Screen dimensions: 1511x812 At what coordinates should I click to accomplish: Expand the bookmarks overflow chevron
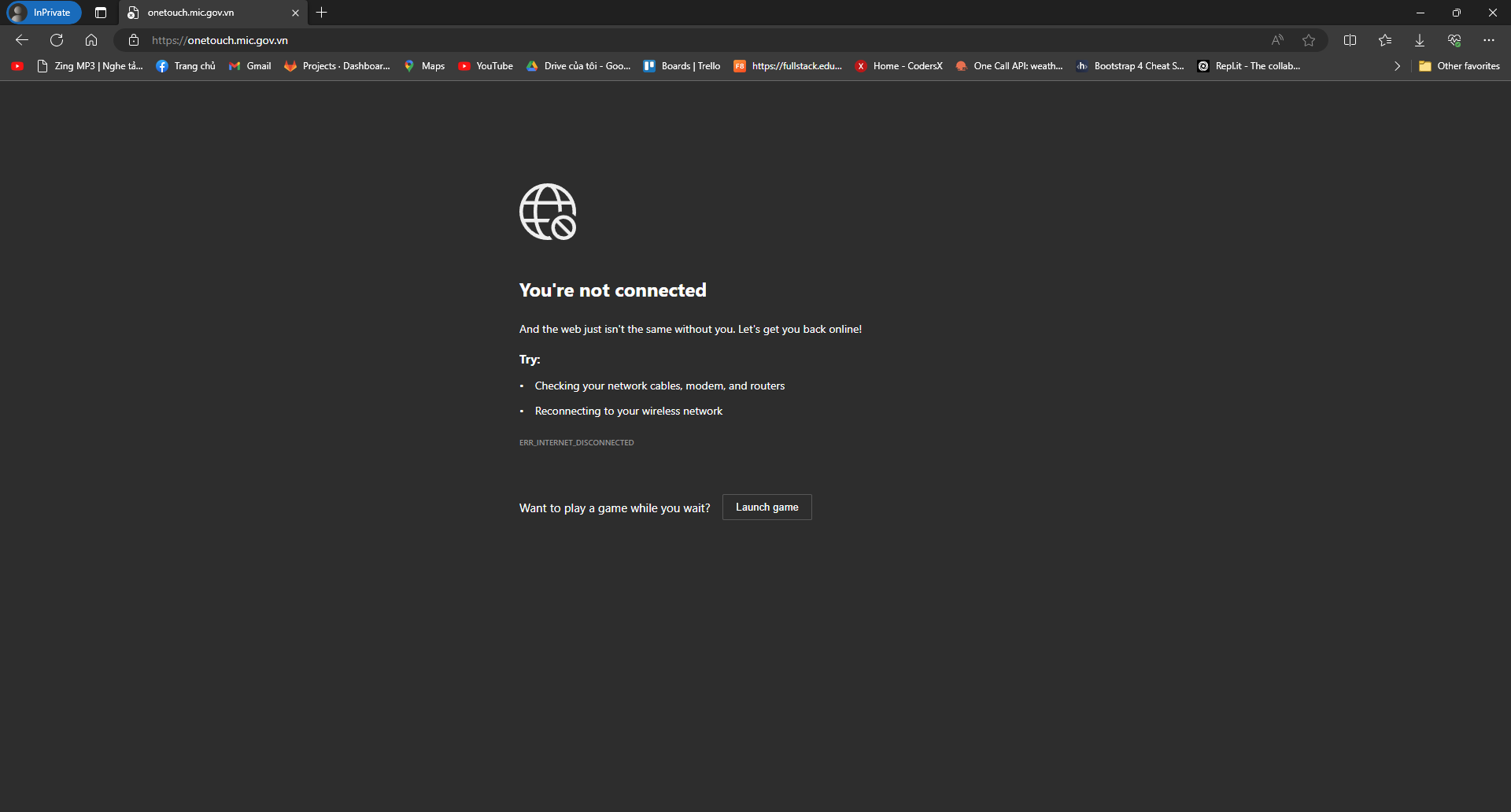[1397, 66]
